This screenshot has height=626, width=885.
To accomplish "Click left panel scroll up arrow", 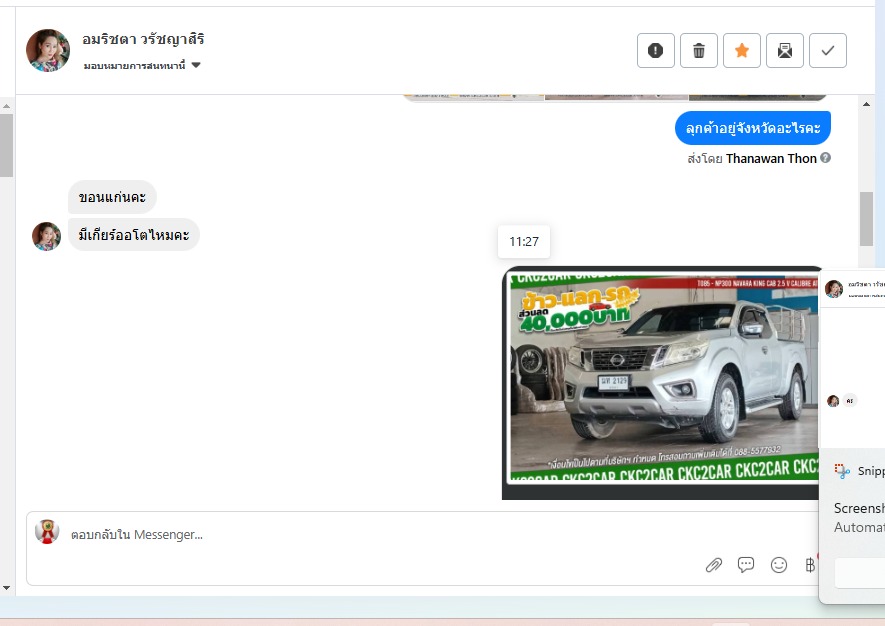I will tap(6, 106).
